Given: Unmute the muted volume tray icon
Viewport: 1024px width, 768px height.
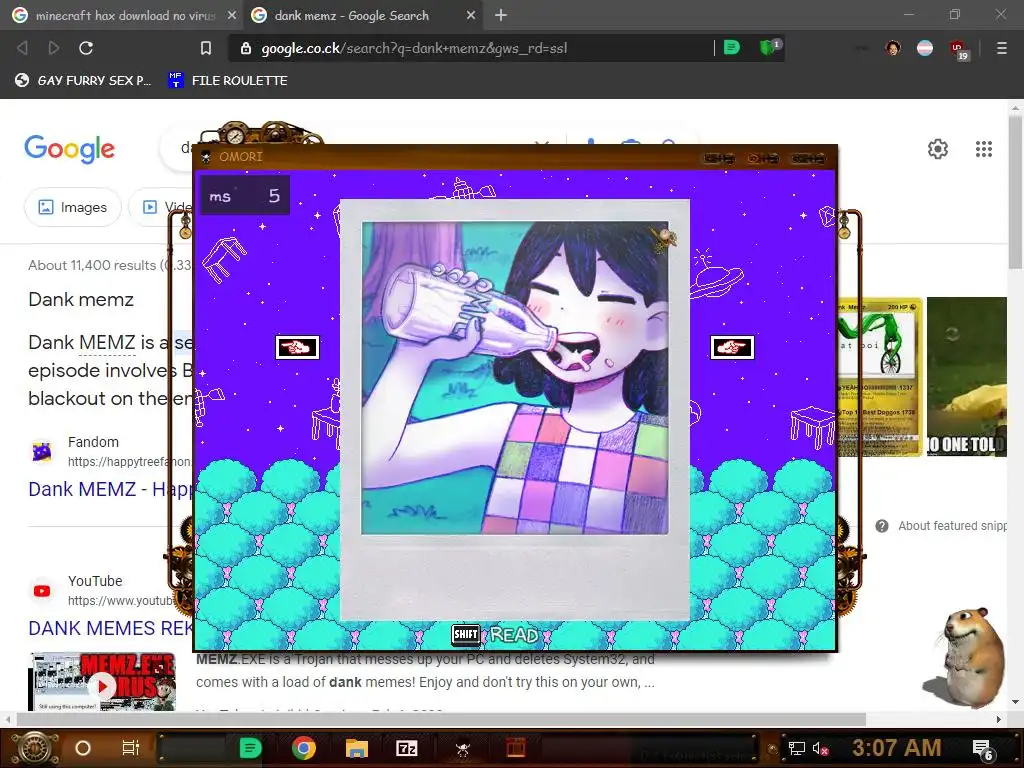Looking at the screenshot, I should 820,748.
